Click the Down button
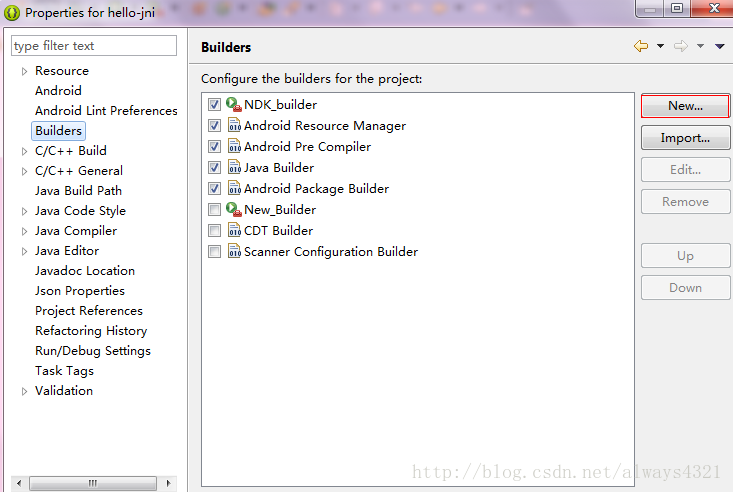The image size is (733, 492). tap(685, 287)
